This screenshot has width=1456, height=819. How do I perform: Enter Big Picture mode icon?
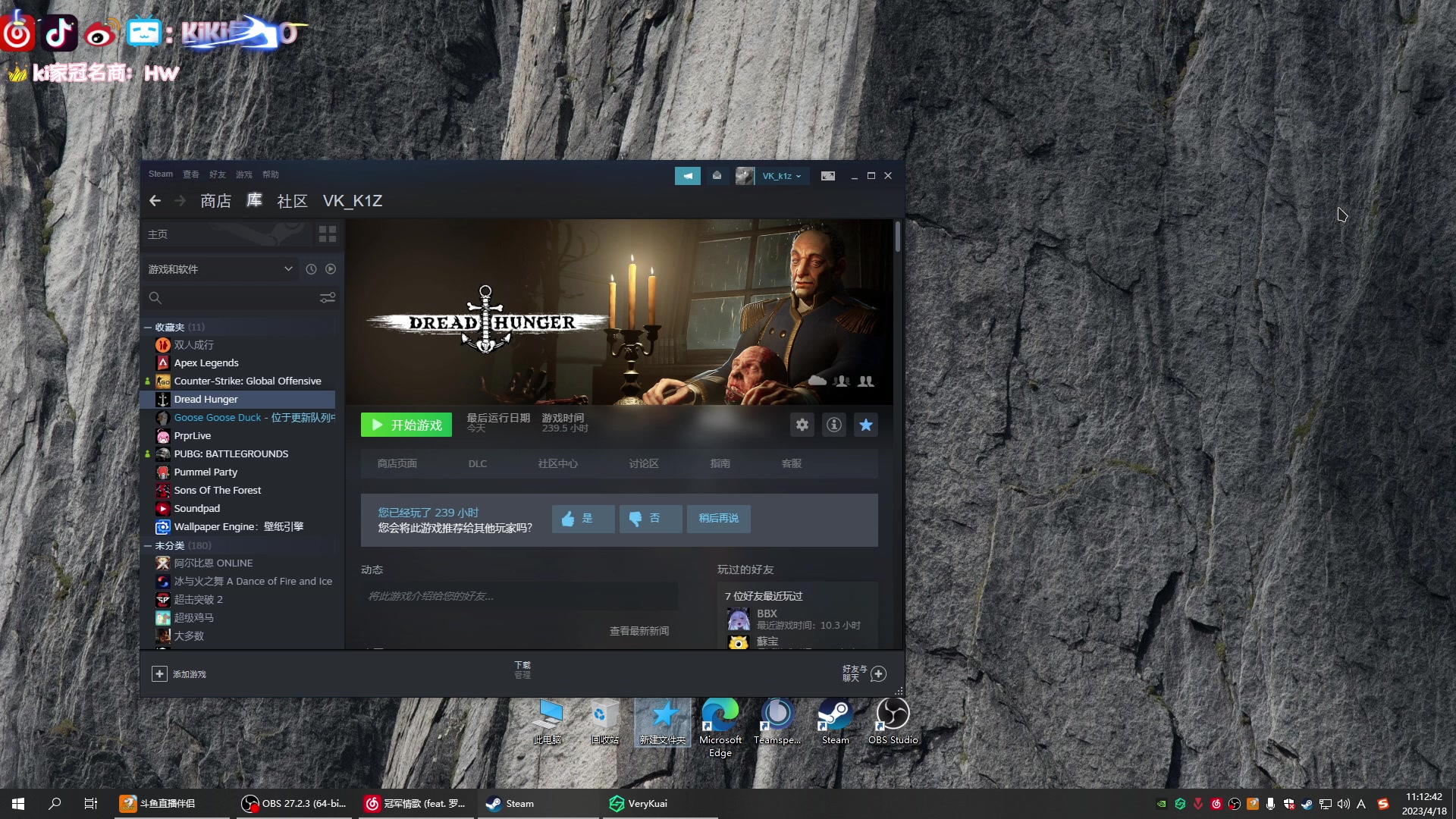828,176
